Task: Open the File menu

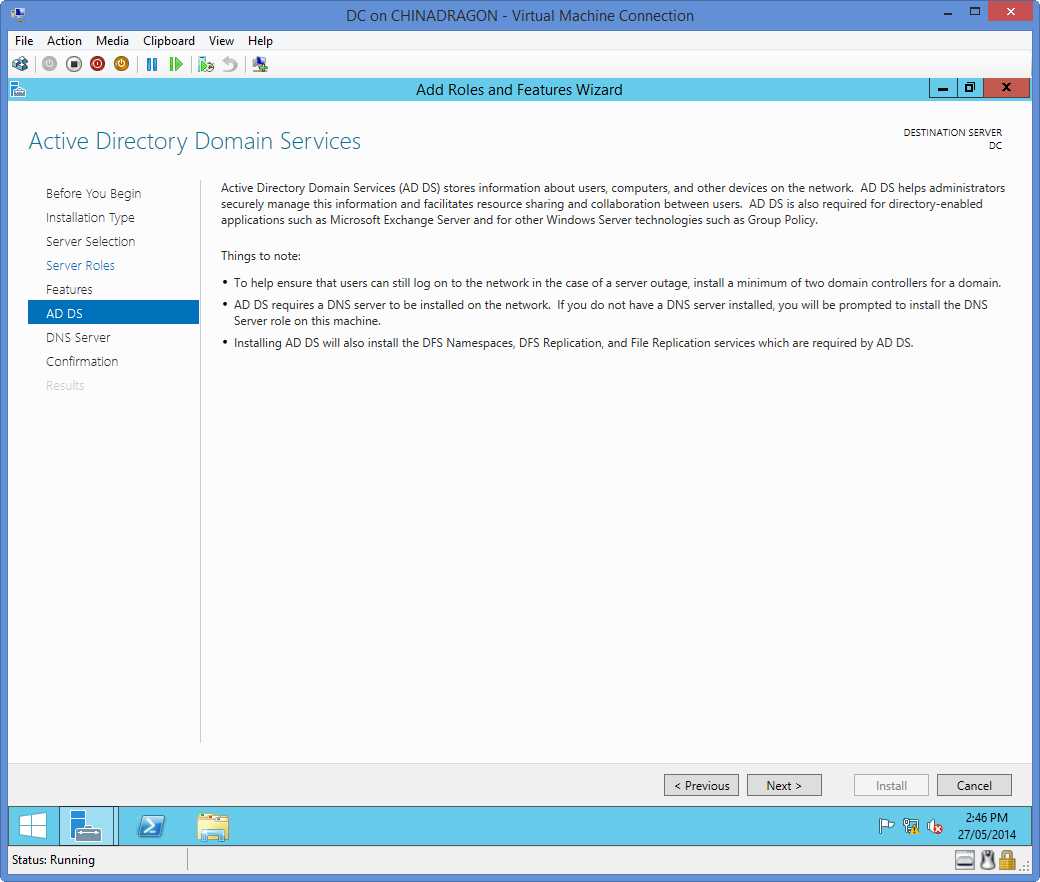Action: [x=24, y=40]
